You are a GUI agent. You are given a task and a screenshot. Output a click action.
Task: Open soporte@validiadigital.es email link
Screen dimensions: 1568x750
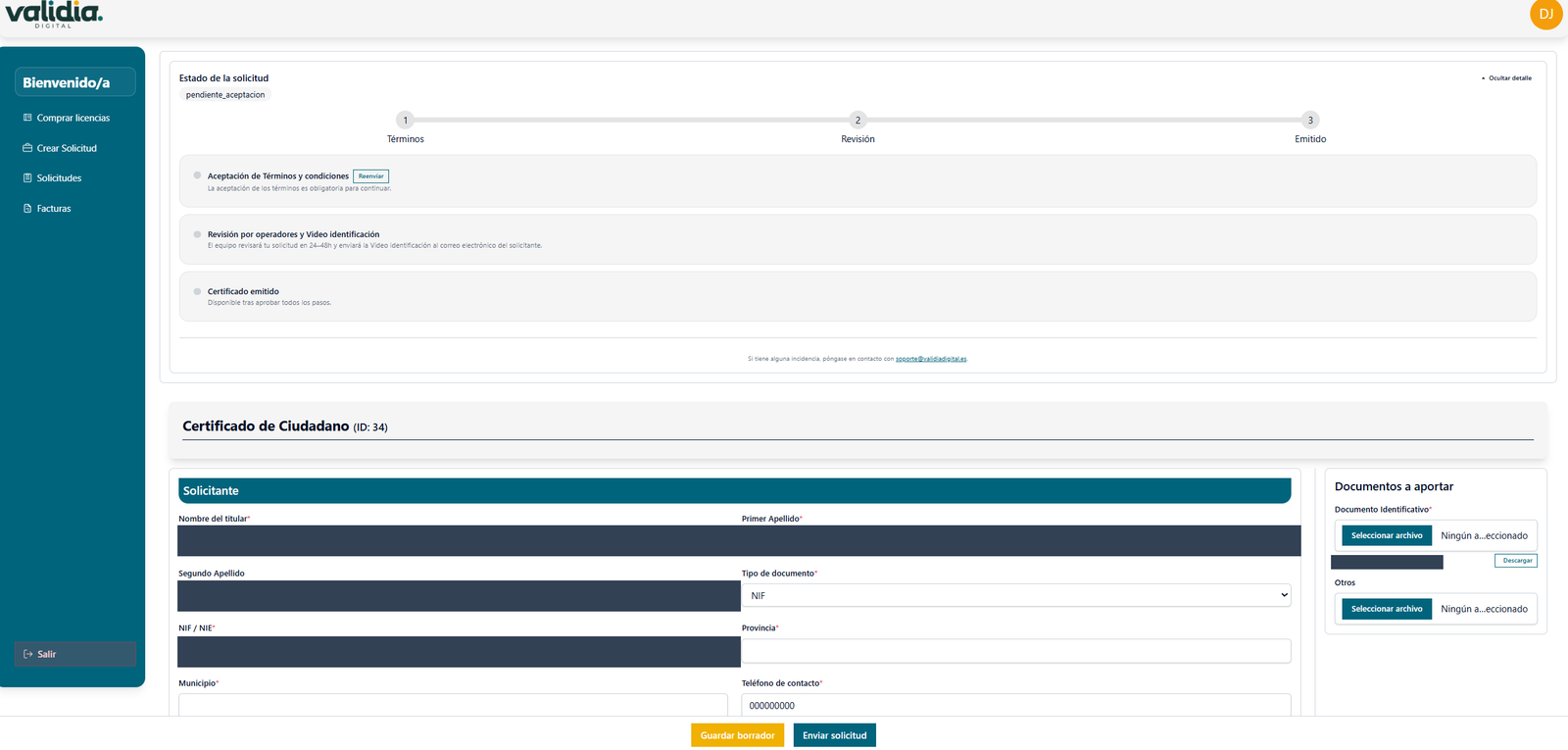(x=931, y=359)
